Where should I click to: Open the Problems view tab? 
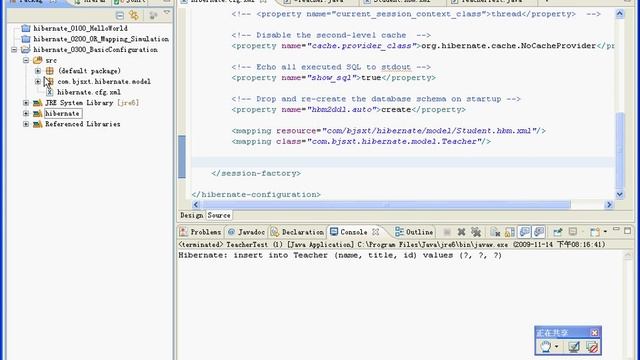201,232
